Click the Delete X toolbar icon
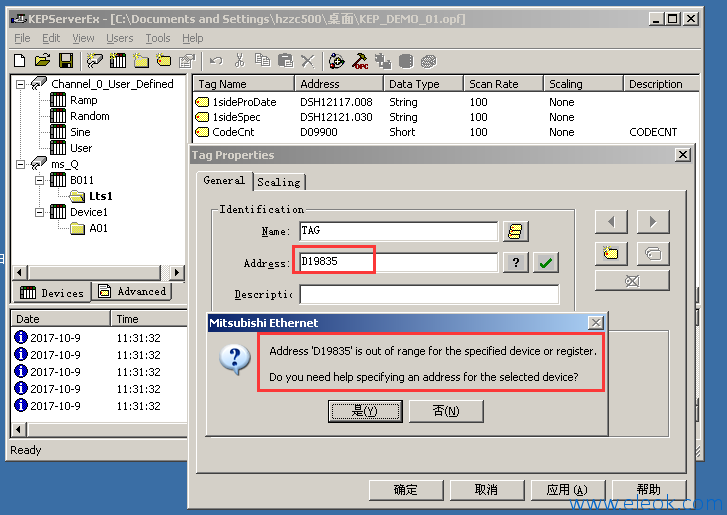727x515 pixels. (x=307, y=61)
